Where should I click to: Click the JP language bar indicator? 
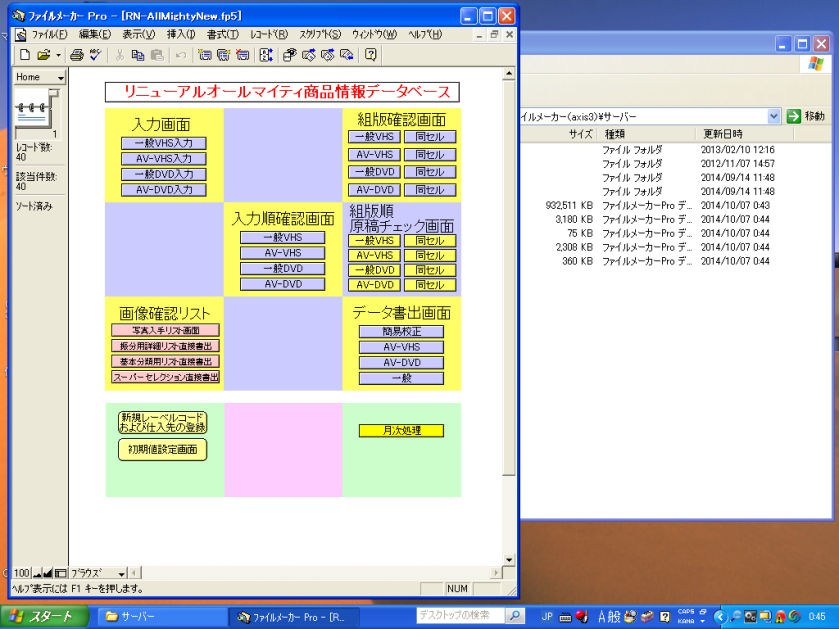pyautogui.click(x=547, y=617)
